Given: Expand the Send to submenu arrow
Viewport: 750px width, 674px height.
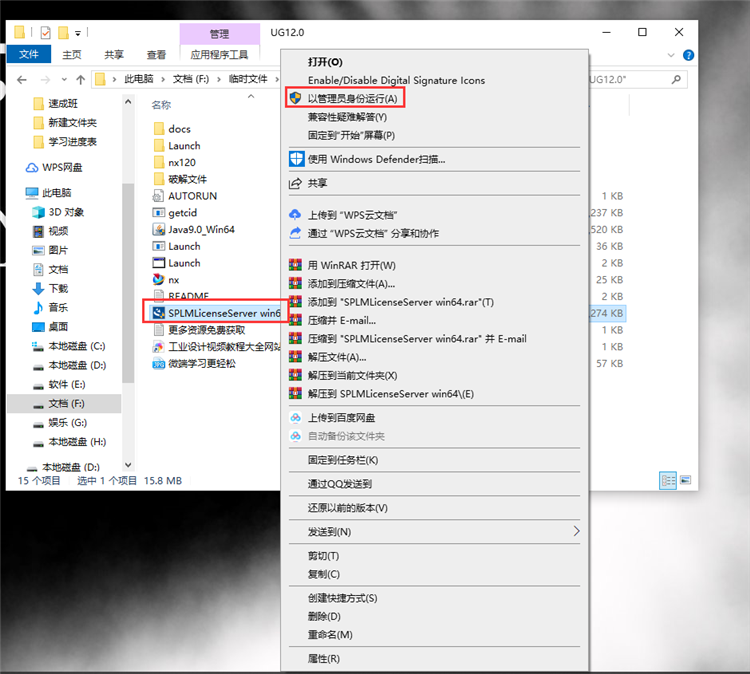Looking at the screenshot, I should (576, 531).
